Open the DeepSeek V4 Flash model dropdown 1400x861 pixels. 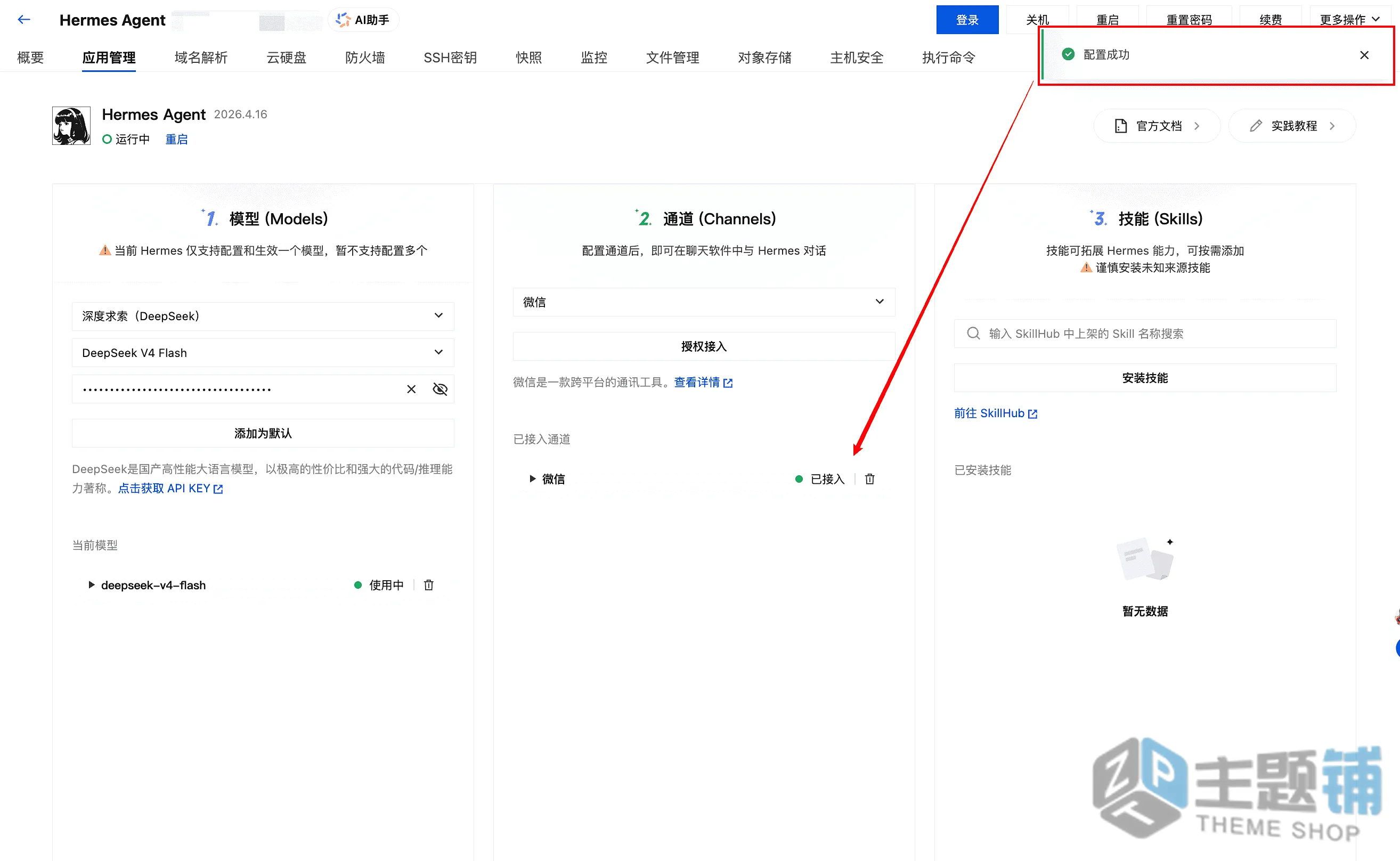263,353
